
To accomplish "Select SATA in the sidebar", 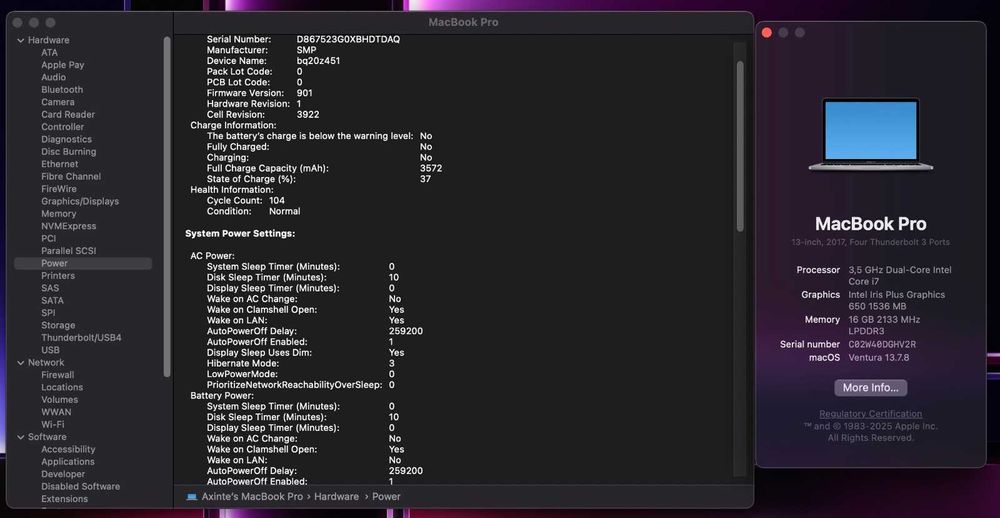I will pyautogui.click(x=52, y=300).
